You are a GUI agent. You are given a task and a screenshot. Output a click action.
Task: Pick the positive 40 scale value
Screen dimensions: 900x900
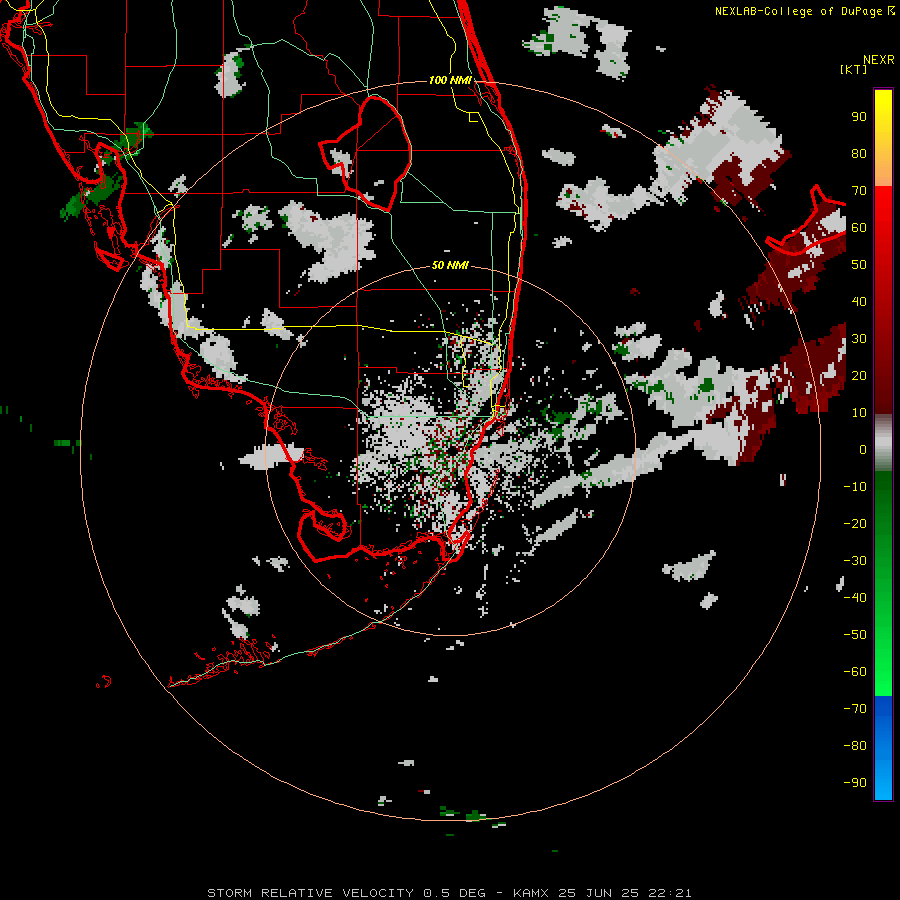coord(859,301)
